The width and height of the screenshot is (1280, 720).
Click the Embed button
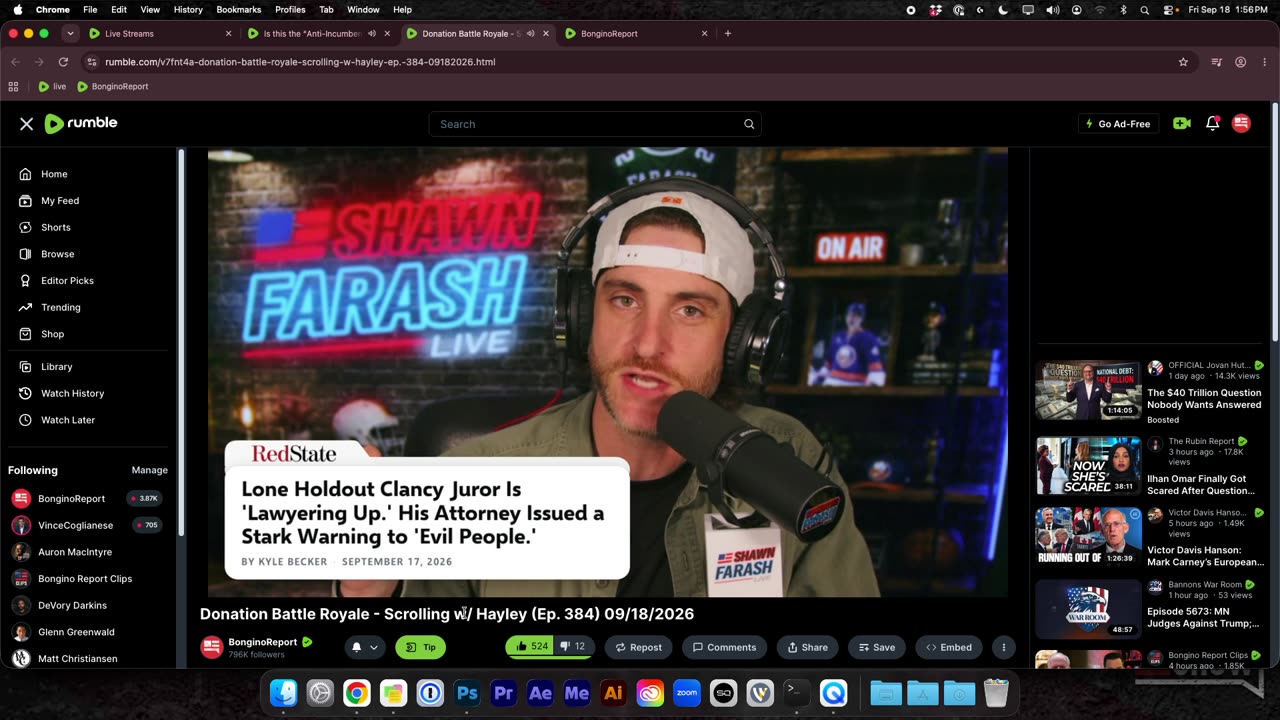(949, 647)
